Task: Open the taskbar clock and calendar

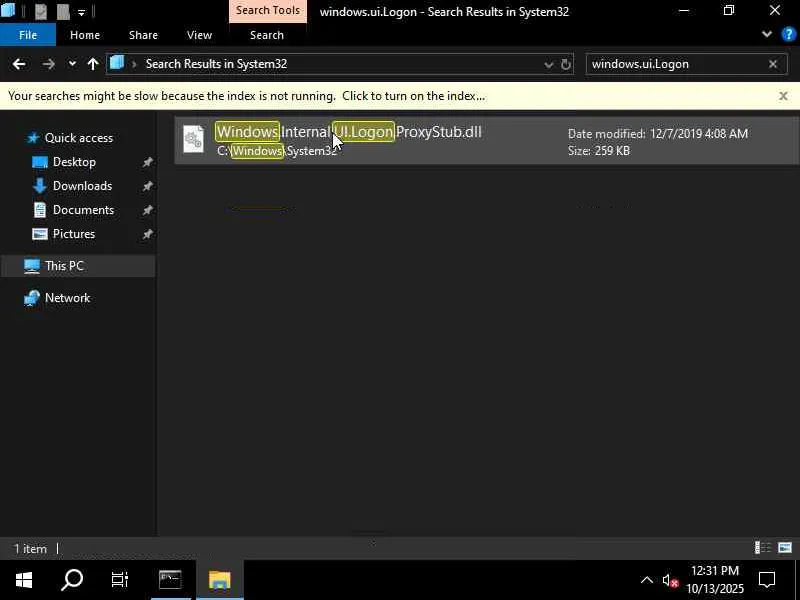Action: pyautogui.click(x=715, y=580)
